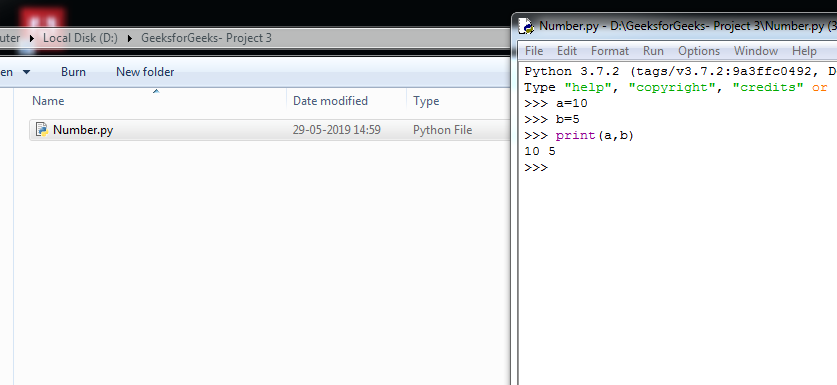This screenshot has height=385, width=837.
Task: Open the Window menu in IDLE
Action: click(x=755, y=51)
